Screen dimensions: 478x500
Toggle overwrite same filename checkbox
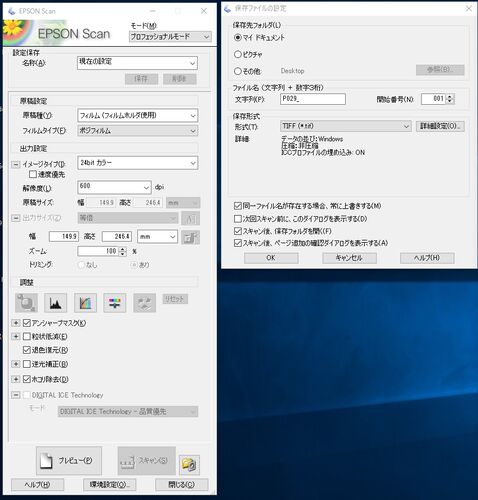coord(238,206)
